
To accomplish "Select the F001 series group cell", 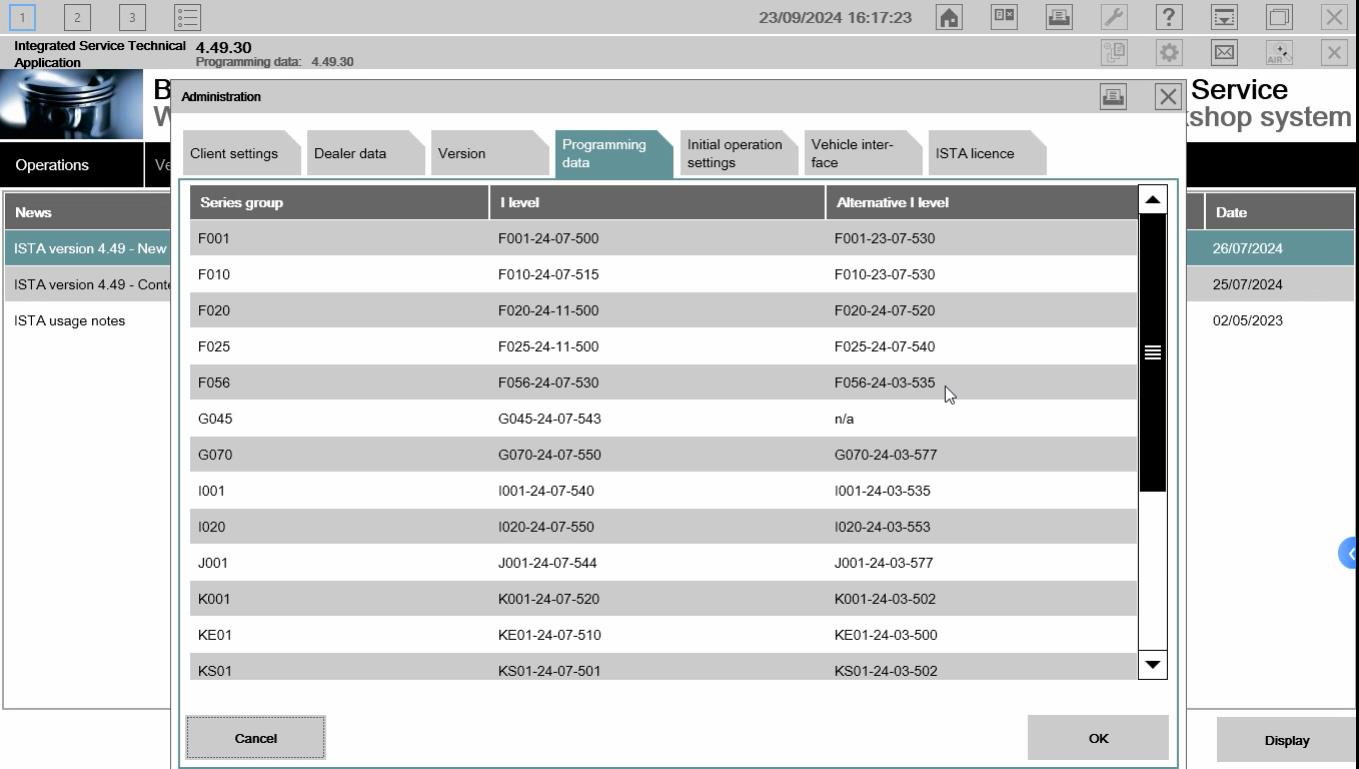I will coord(339,238).
